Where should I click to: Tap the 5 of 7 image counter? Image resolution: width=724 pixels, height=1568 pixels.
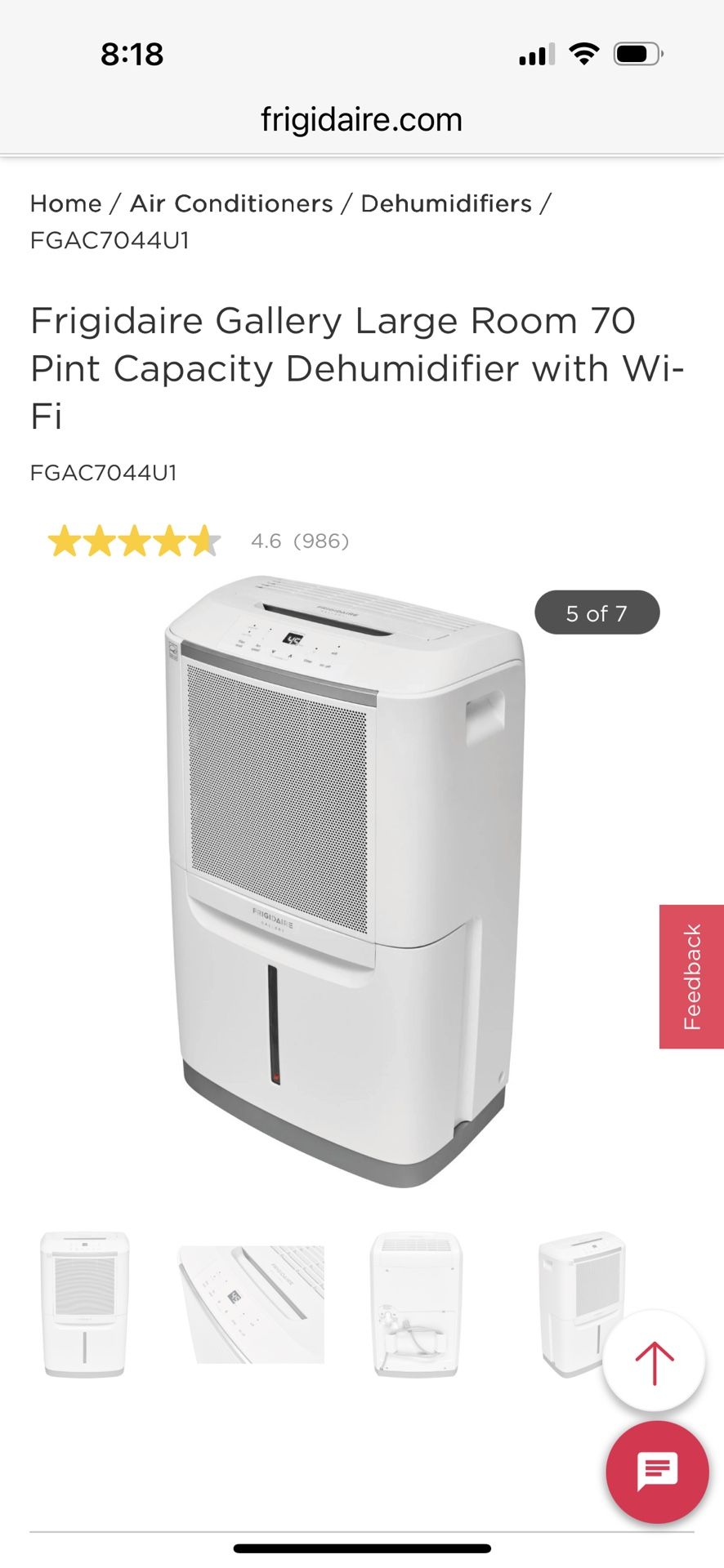pos(597,612)
